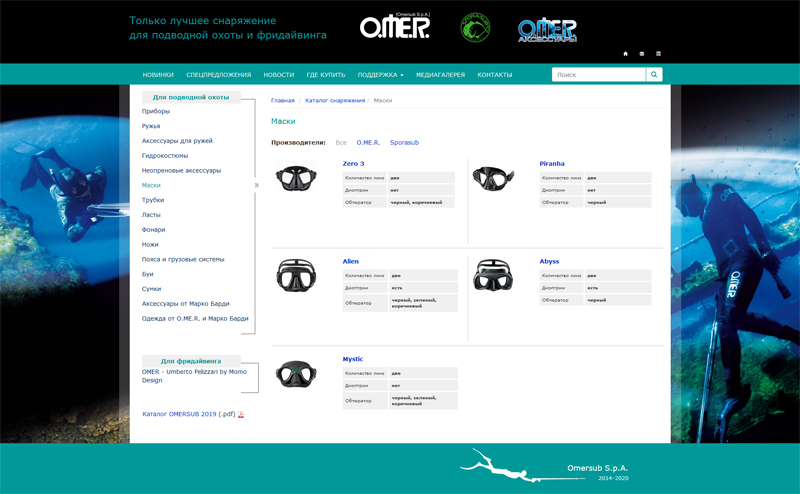Click the PDF icon next to the catalog link
This screenshot has height=494, width=800.
(x=241, y=414)
